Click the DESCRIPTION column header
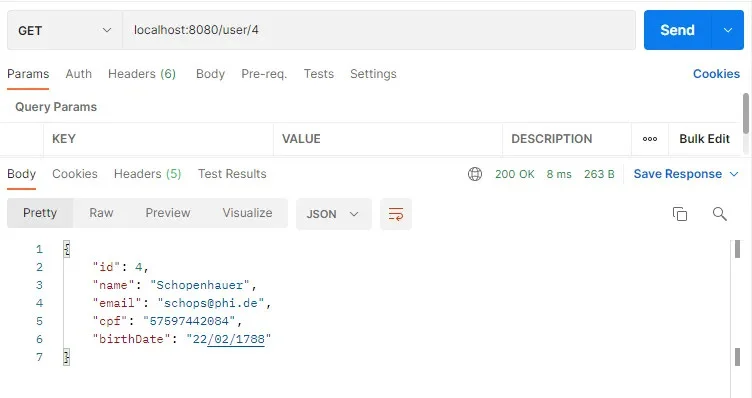 tap(552, 139)
